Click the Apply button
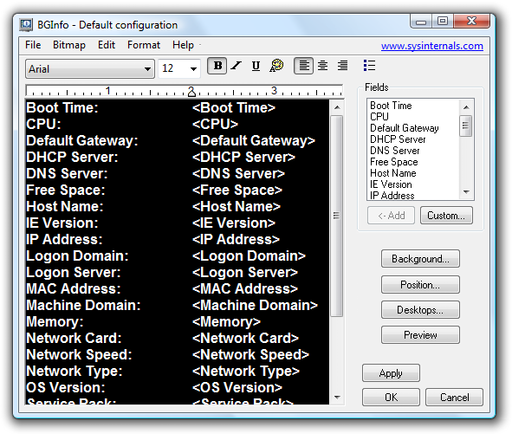 point(391,373)
